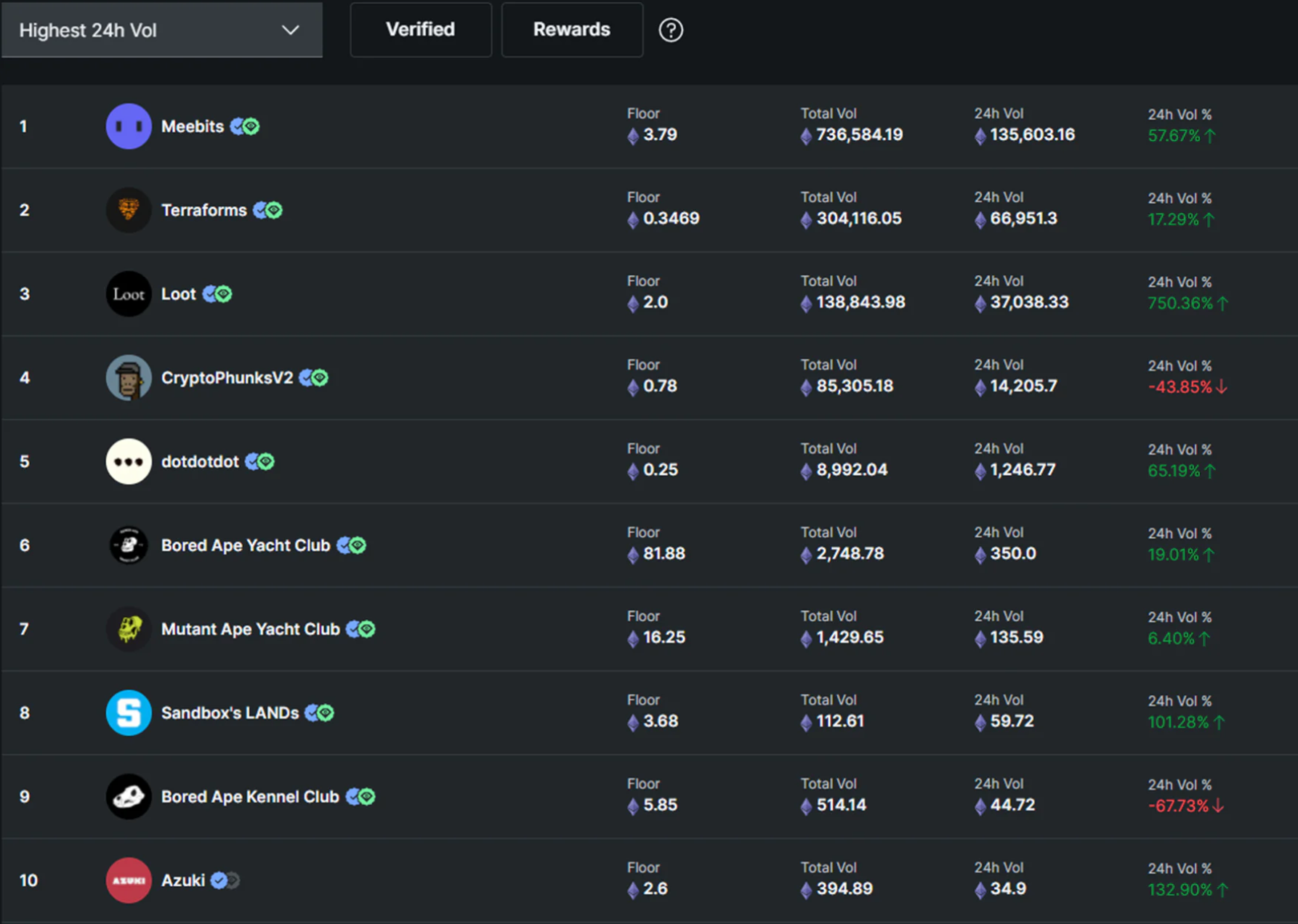Image resolution: width=1298 pixels, height=924 pixels.
Task: Click the Azuki red logo icon
Action: point(129,880)
